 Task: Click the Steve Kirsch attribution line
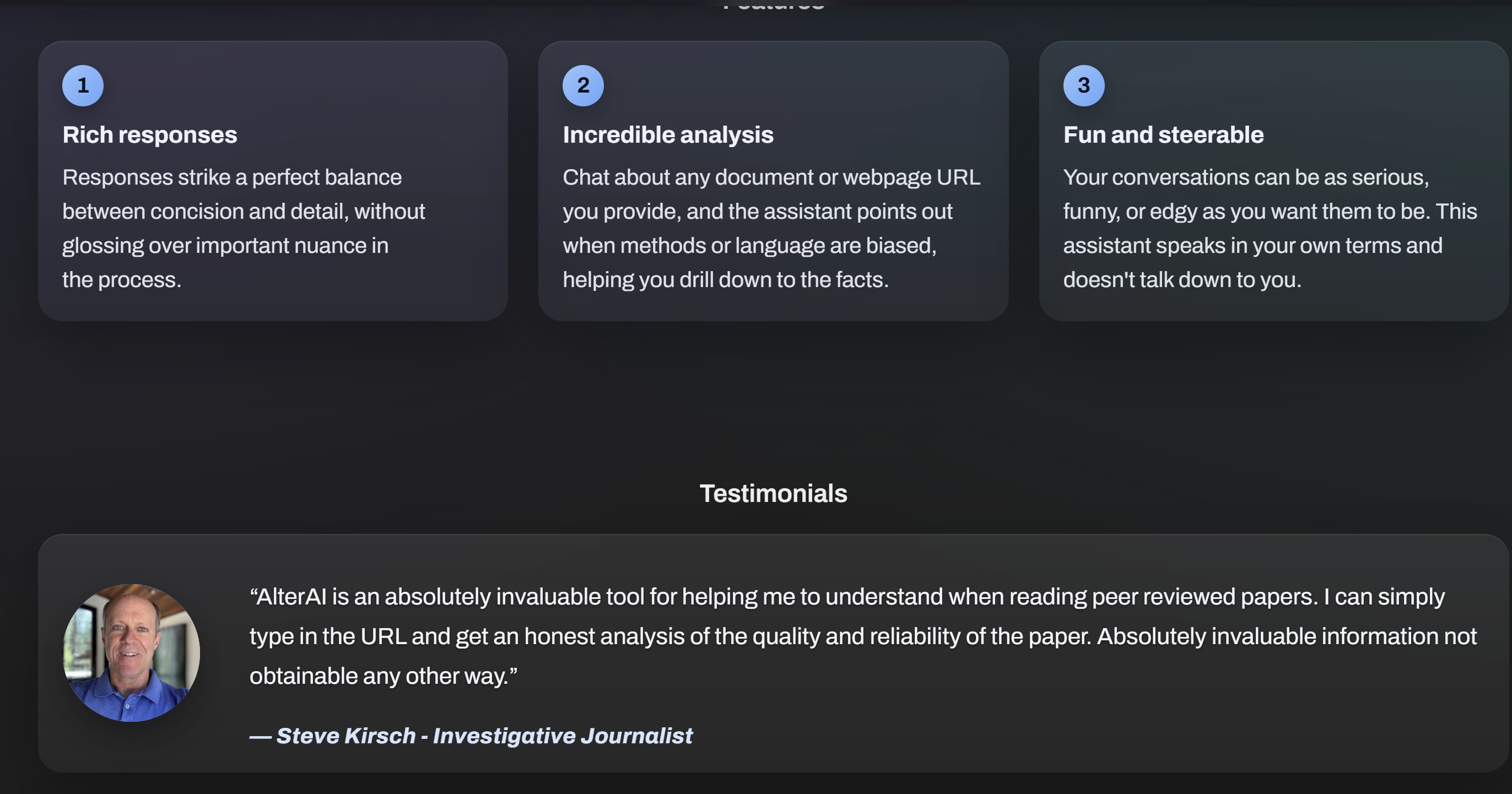click(346, 736)
